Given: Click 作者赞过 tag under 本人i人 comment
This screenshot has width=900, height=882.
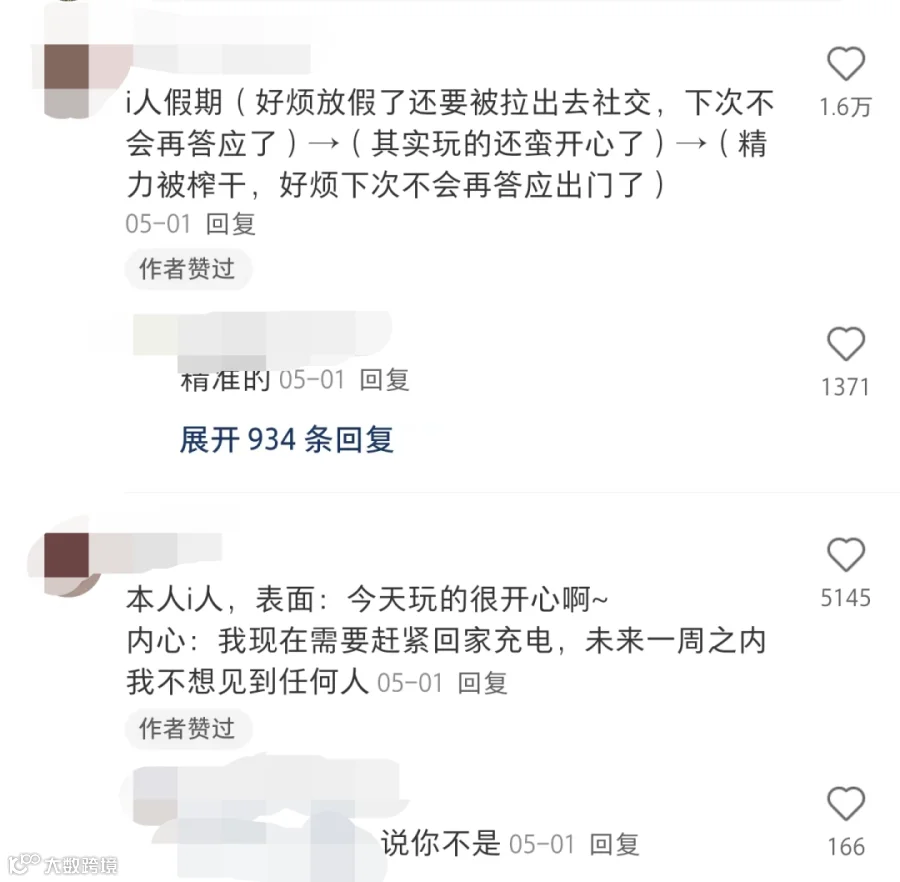Looking at the screenshot, I should tap(188, 729).
